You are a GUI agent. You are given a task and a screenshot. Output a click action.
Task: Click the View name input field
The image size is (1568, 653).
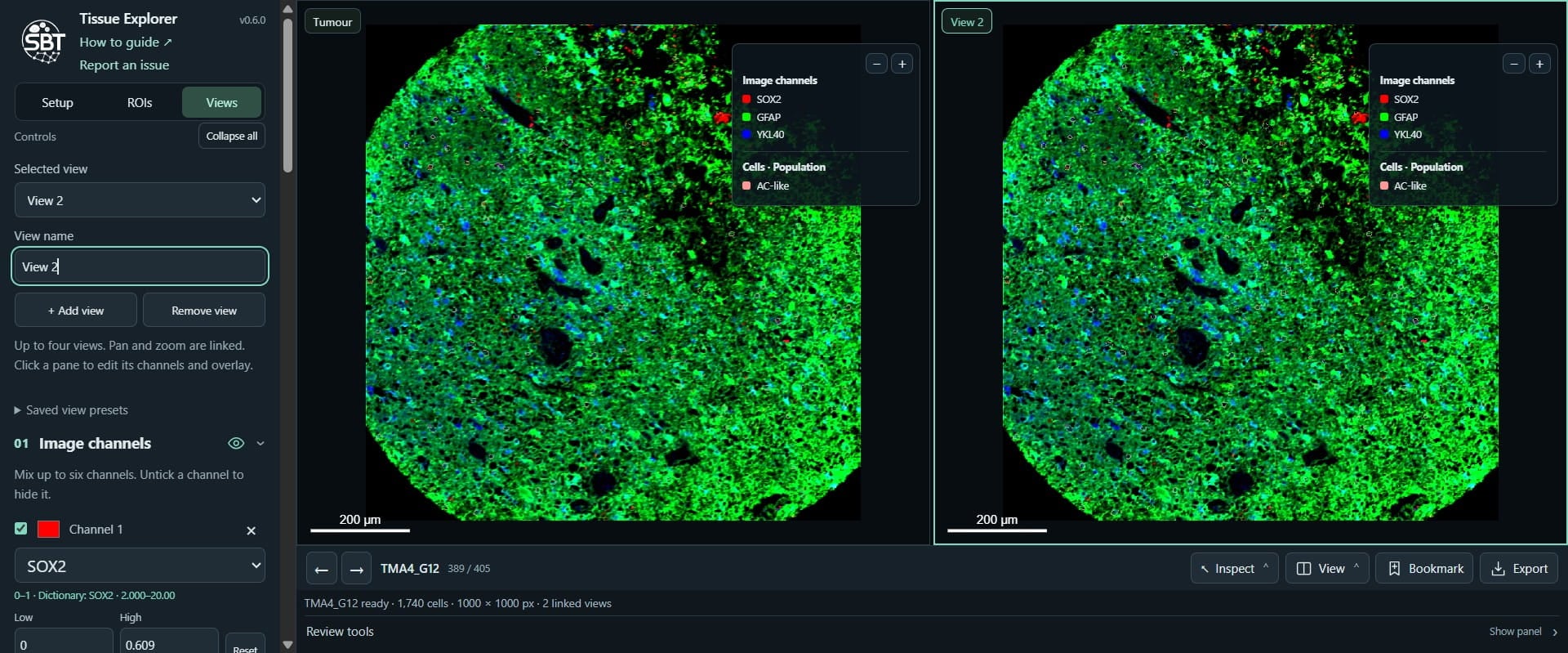click(x=140, y=266)
